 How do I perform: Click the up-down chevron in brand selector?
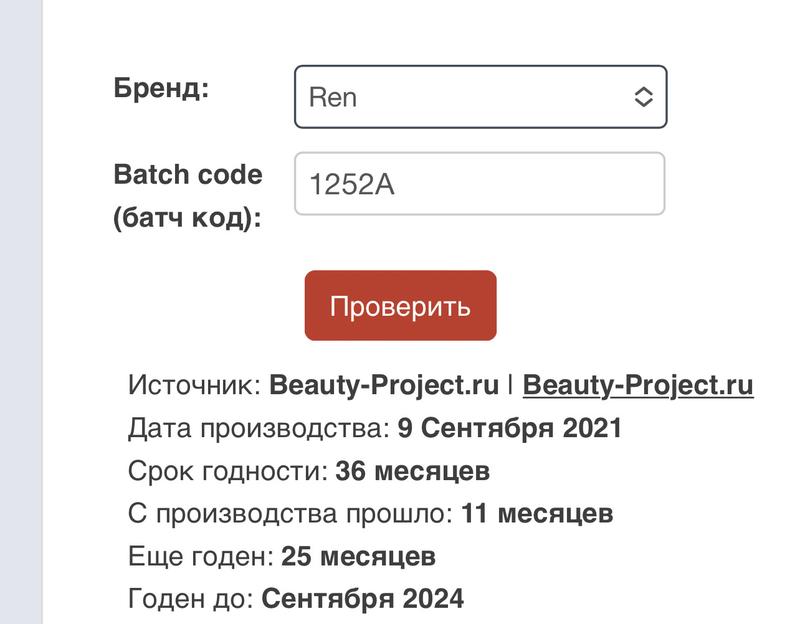(x=643, y=97)
